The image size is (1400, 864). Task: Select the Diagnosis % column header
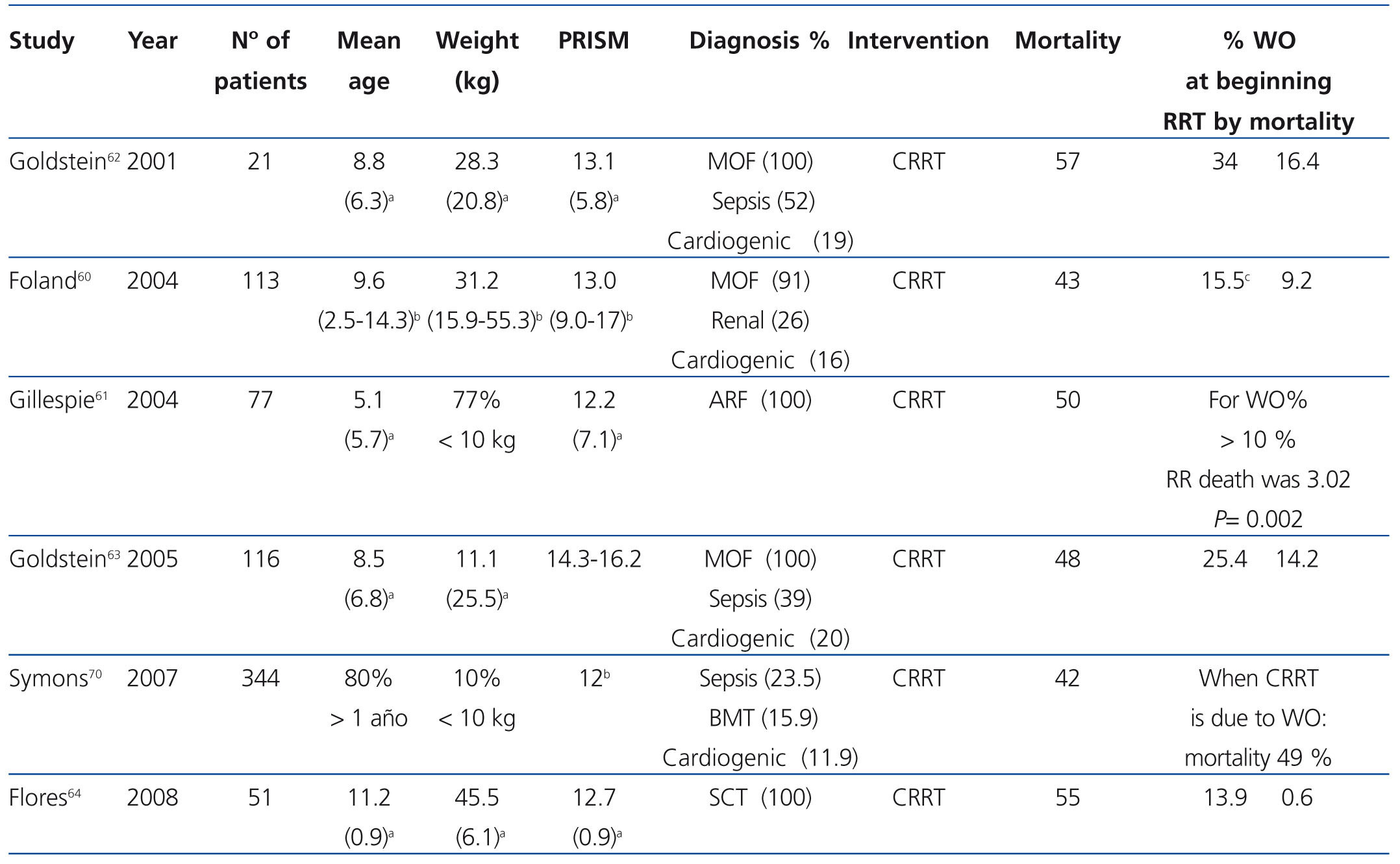pos(758,41)
